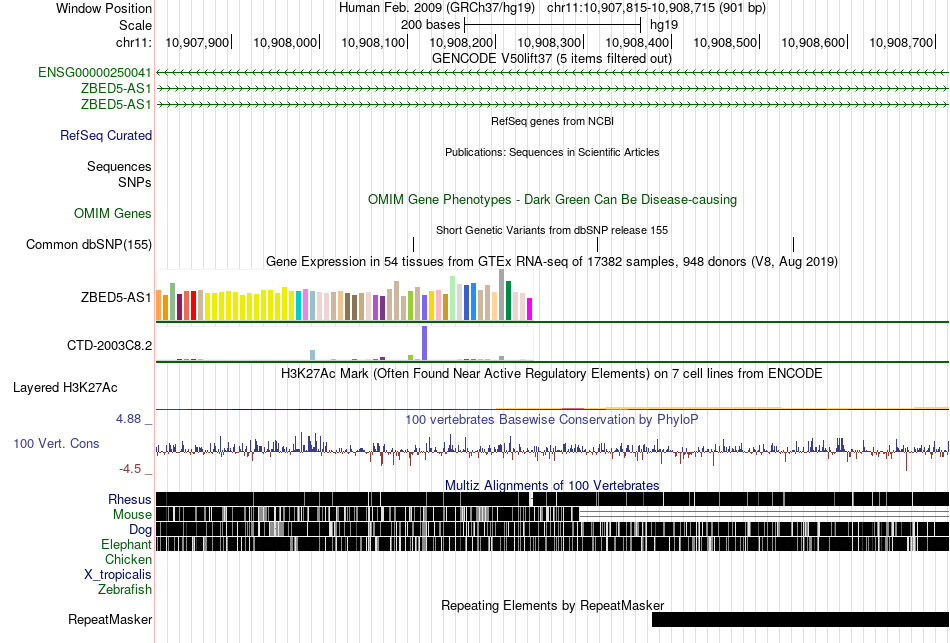Click the Elephant alignment row
This screenshot has height=643, width=950.
tap(553, 544)
